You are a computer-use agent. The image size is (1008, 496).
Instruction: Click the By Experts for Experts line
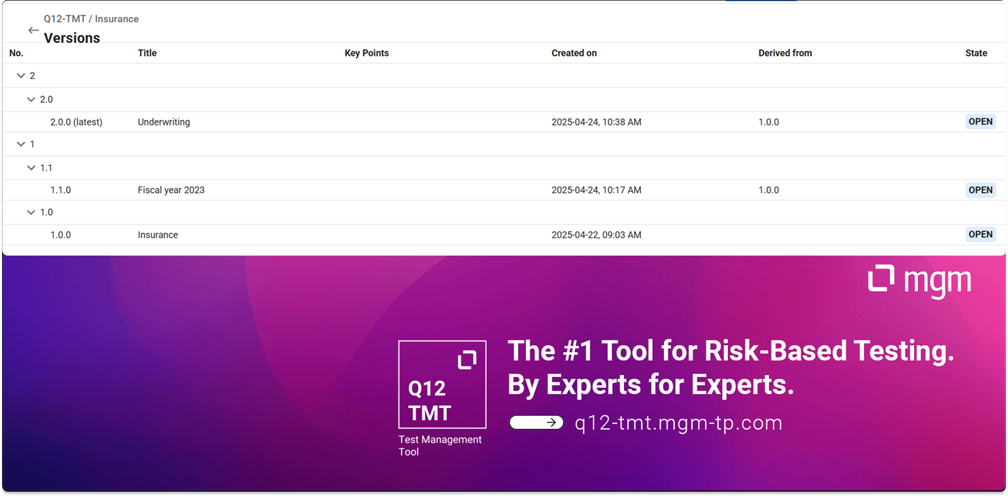[651, 385]
